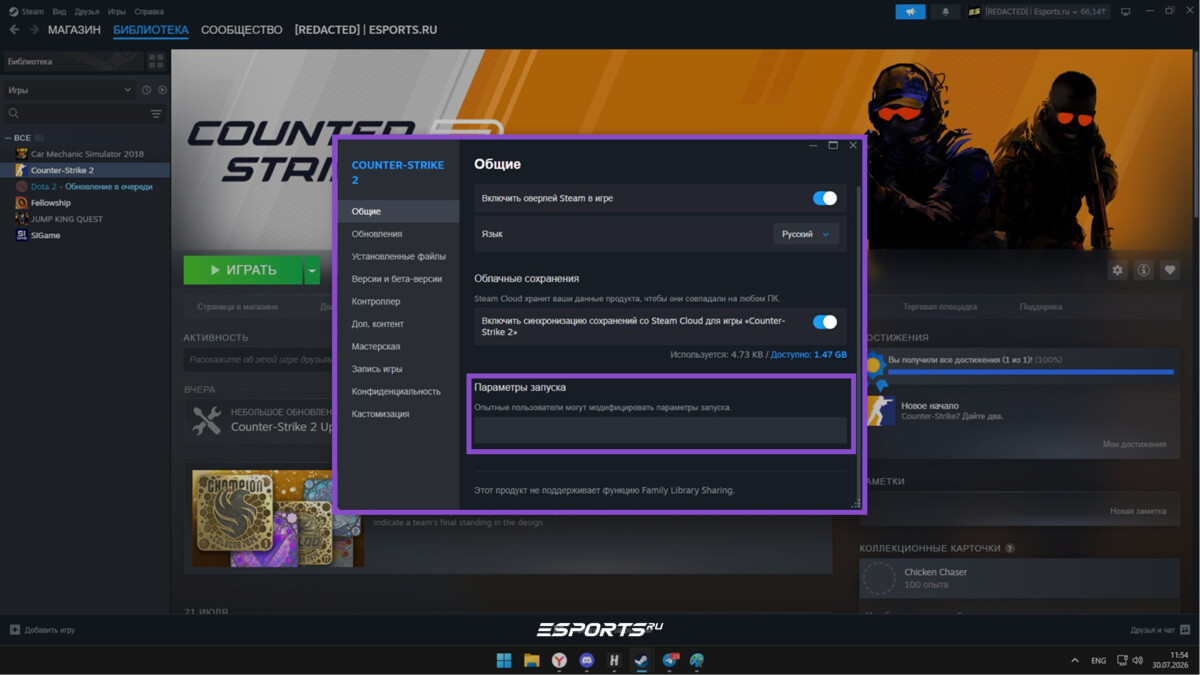Open the notifications bell
This screenshot has width=1200, height=675.
click(945, 12)
